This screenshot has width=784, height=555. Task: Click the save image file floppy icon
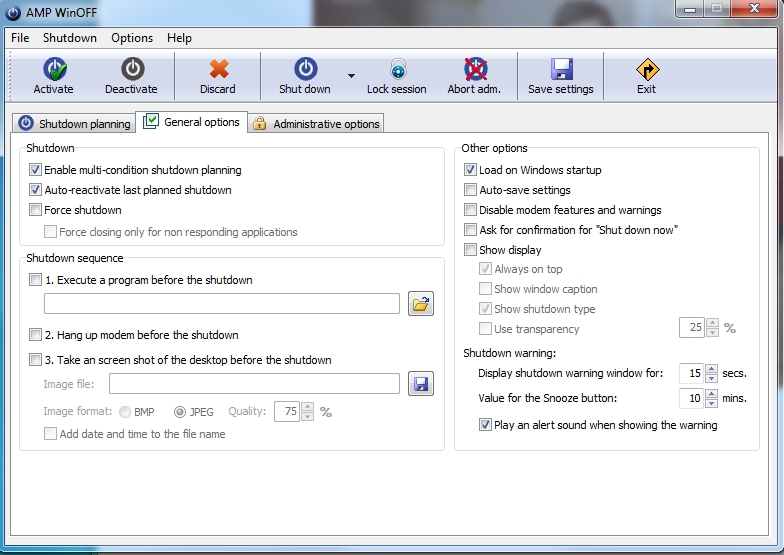tap(421, 384)
